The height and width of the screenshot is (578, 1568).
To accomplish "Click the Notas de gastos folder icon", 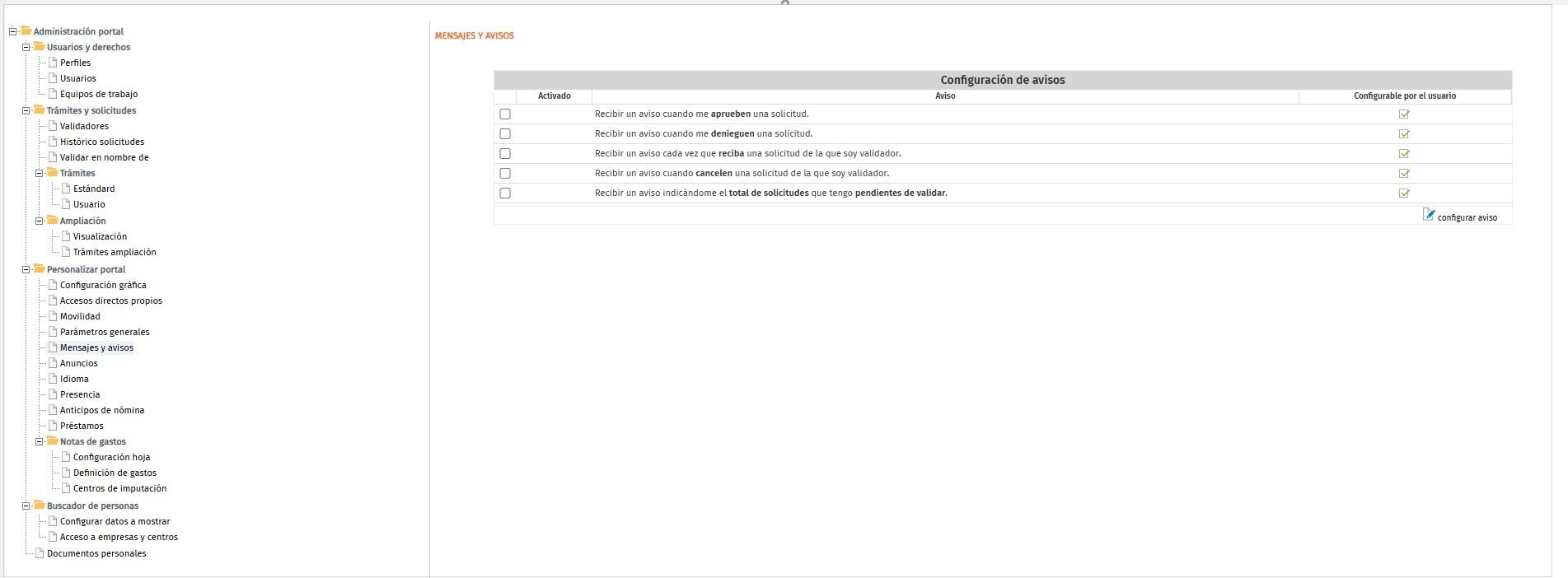I will click(52, 440).
